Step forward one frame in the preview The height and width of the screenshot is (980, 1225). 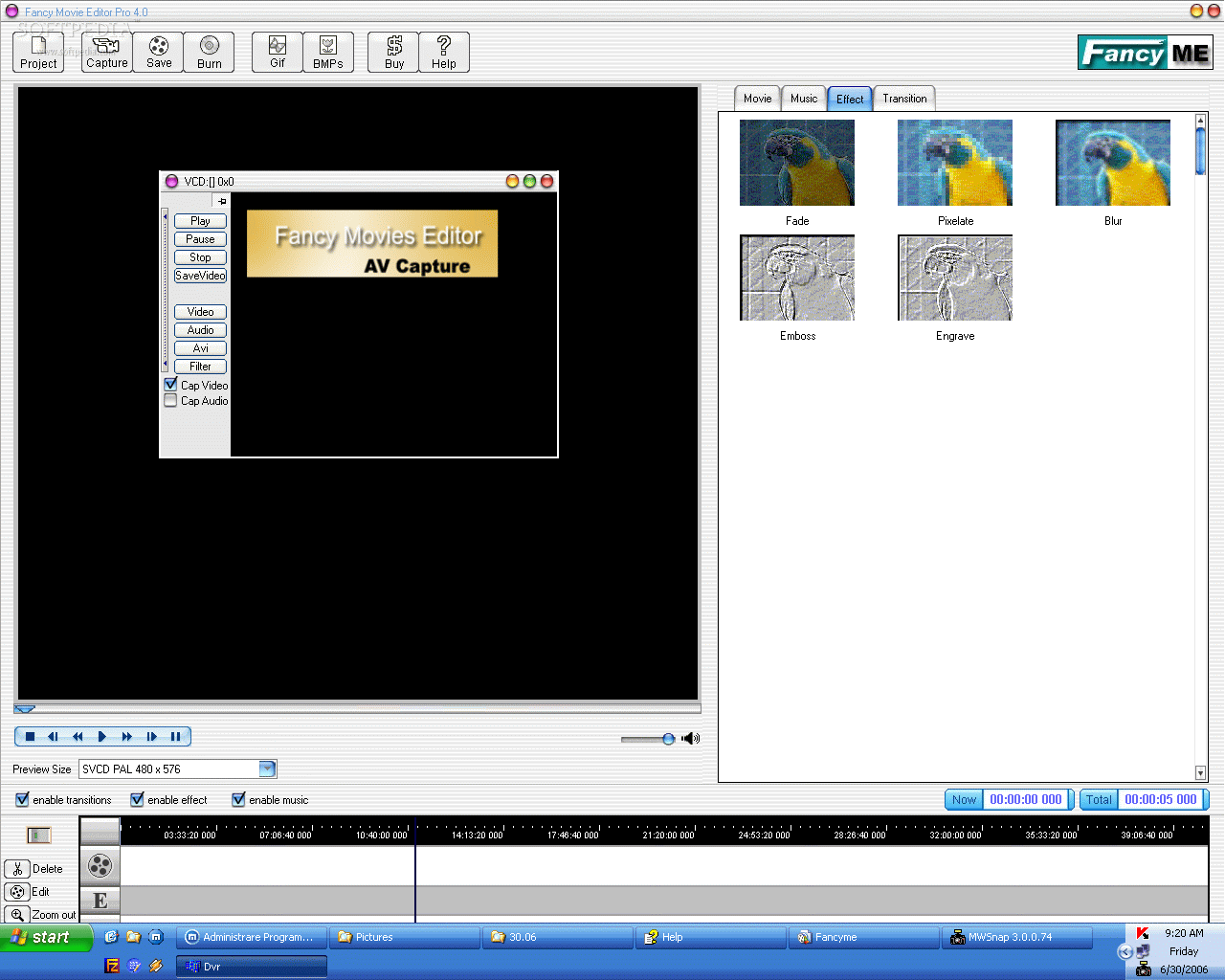coord(151,736)
